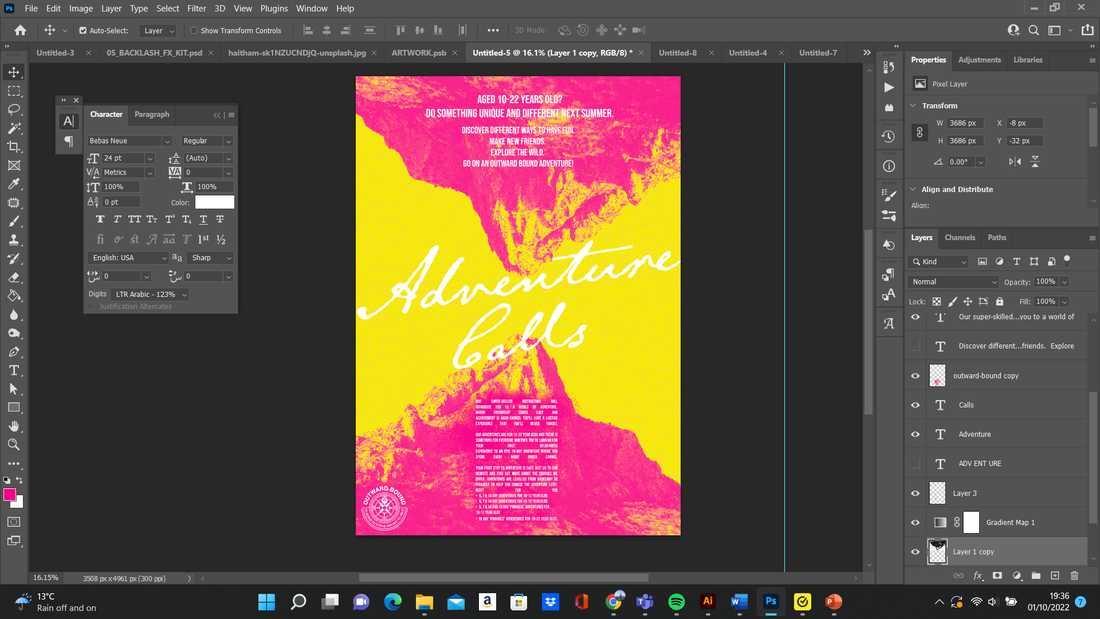Create a new layer

tap(1055, 575)
